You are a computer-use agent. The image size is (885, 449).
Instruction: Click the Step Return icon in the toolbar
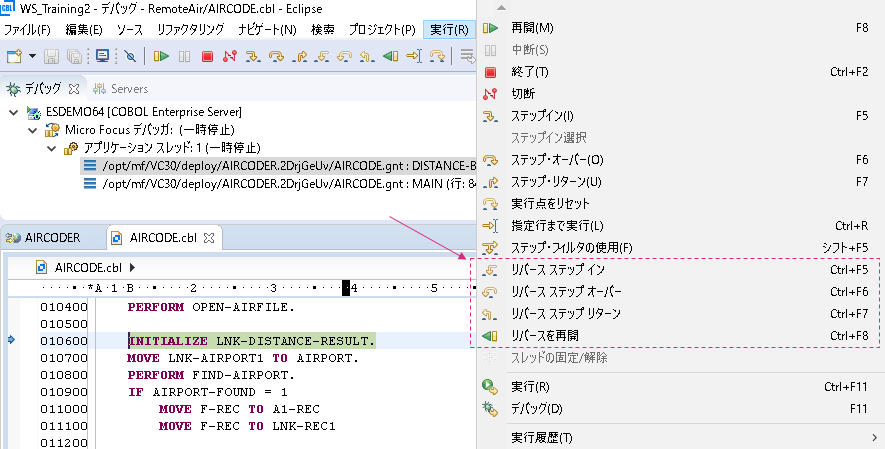point(299,56)
